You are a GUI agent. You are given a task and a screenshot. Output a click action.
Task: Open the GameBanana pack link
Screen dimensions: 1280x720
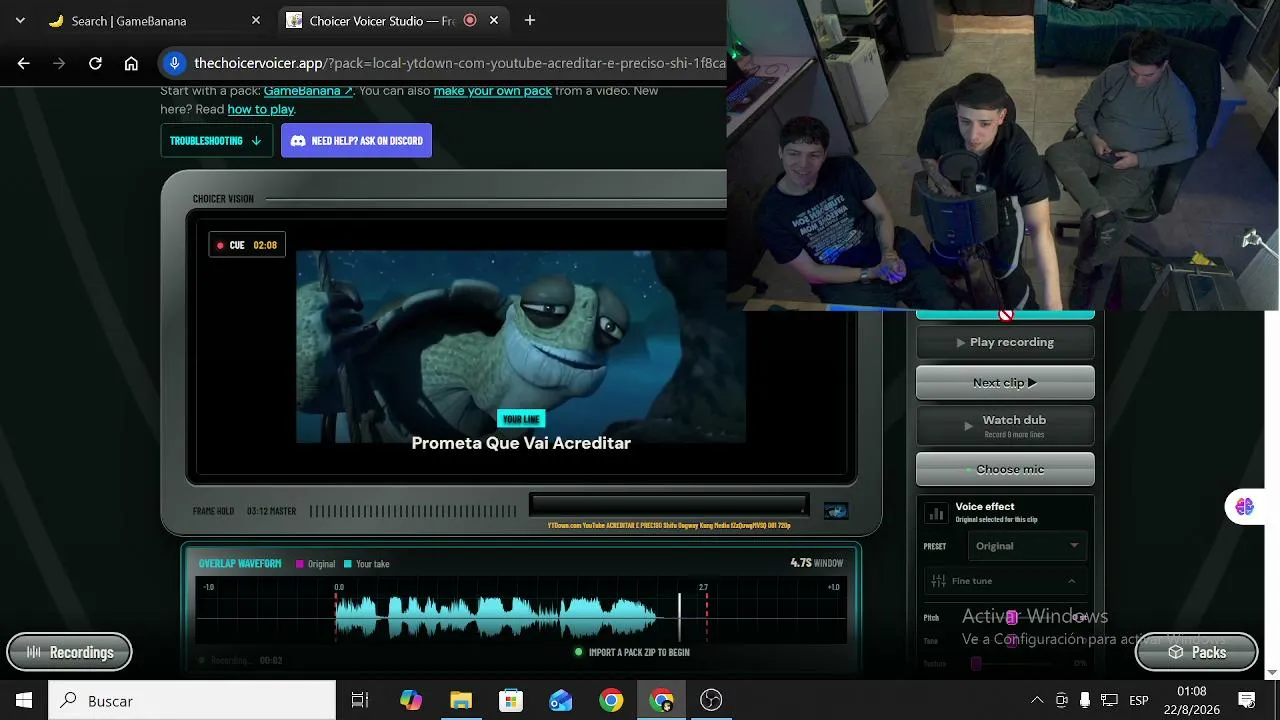click(308, 90)
